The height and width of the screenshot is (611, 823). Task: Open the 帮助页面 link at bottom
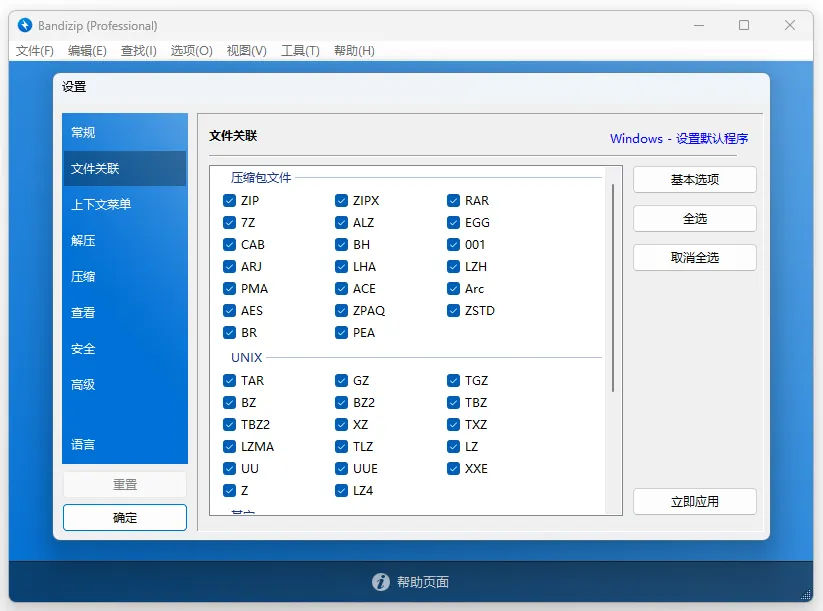(x=423, y=582)
